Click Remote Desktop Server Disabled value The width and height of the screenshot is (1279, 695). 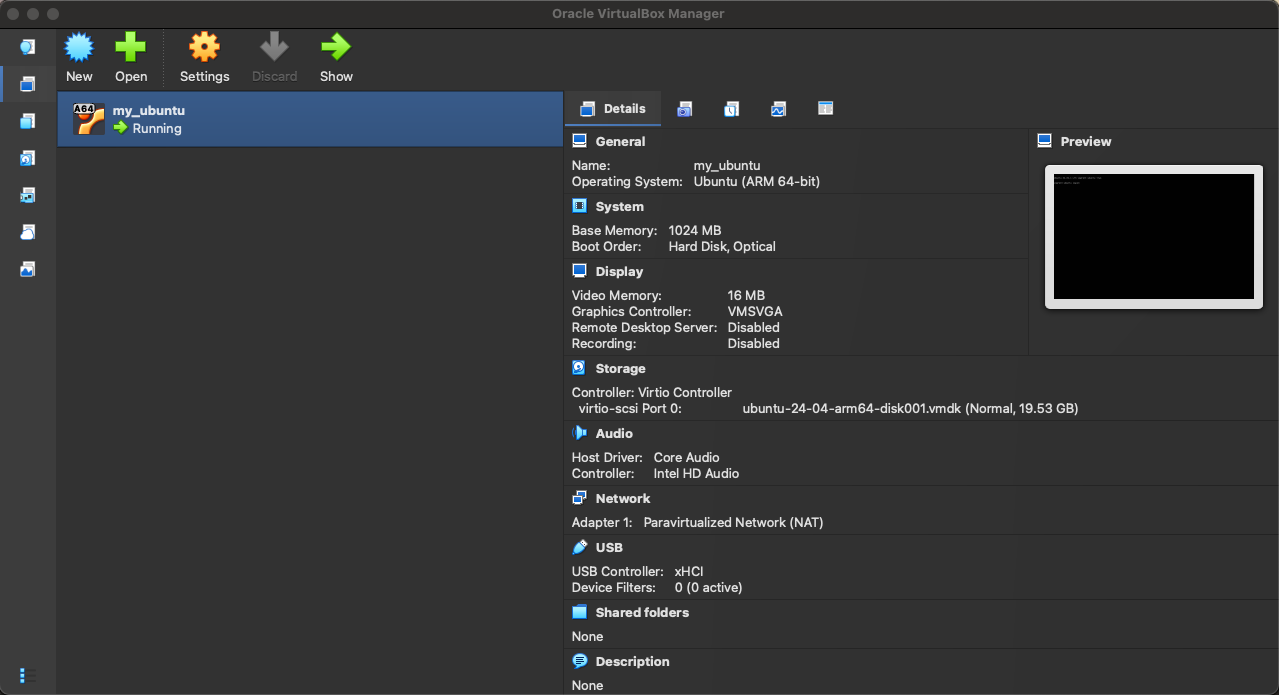click(x=754, y=328)
